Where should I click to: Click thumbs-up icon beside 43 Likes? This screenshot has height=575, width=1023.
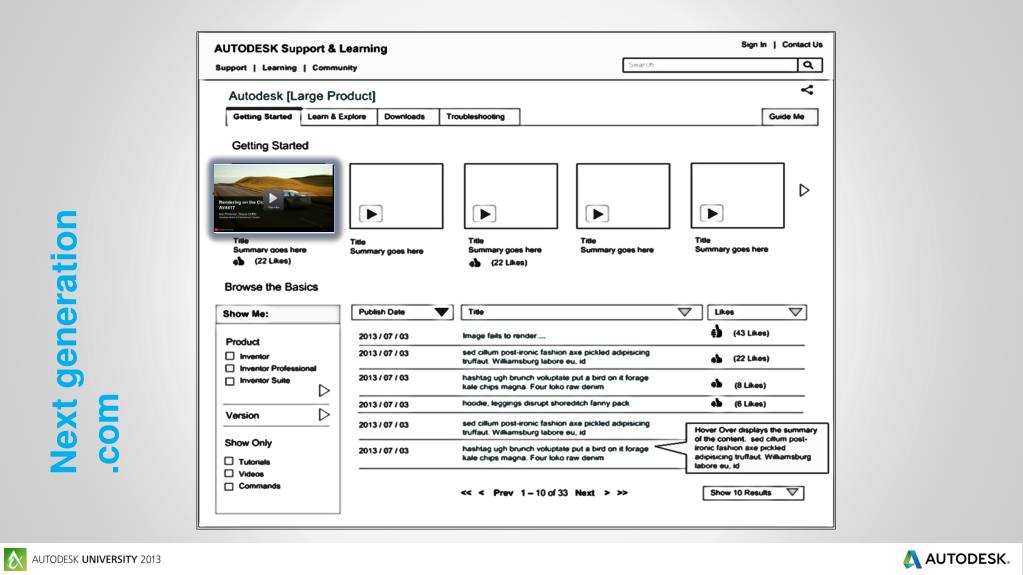click(716, 332)
